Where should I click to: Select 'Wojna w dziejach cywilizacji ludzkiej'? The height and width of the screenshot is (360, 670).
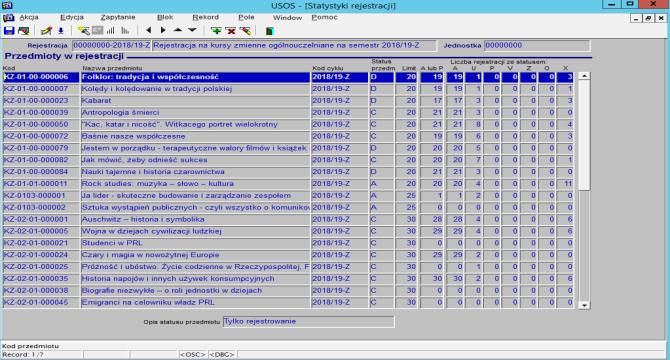[195, 231]
